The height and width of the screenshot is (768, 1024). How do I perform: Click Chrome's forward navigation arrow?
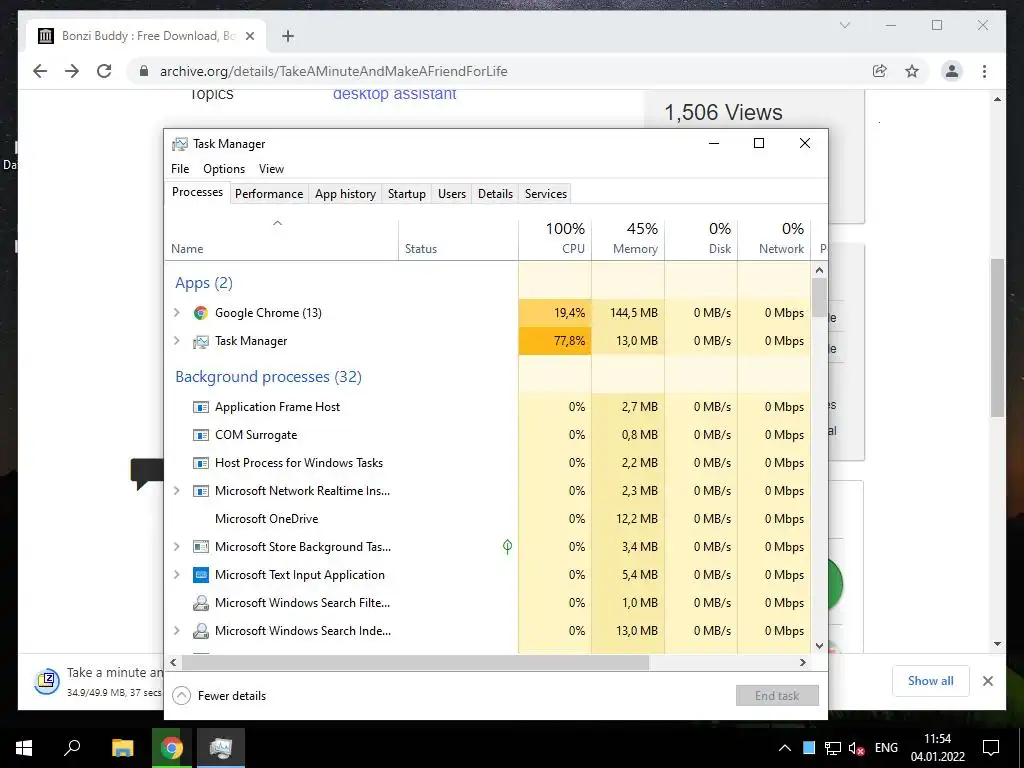72,71
